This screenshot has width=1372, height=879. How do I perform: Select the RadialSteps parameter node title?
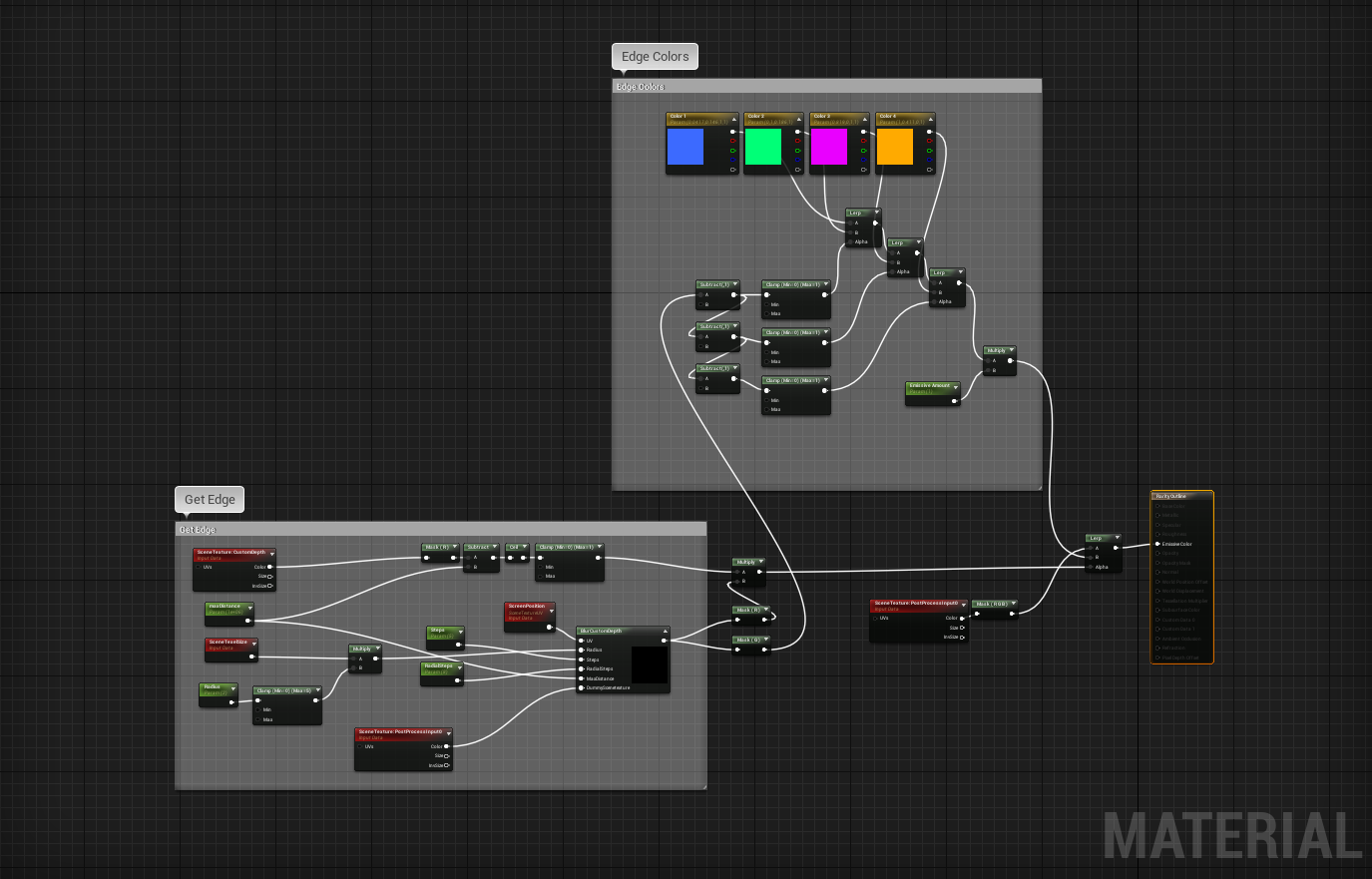pyautogui.click(x=438, y=665)
